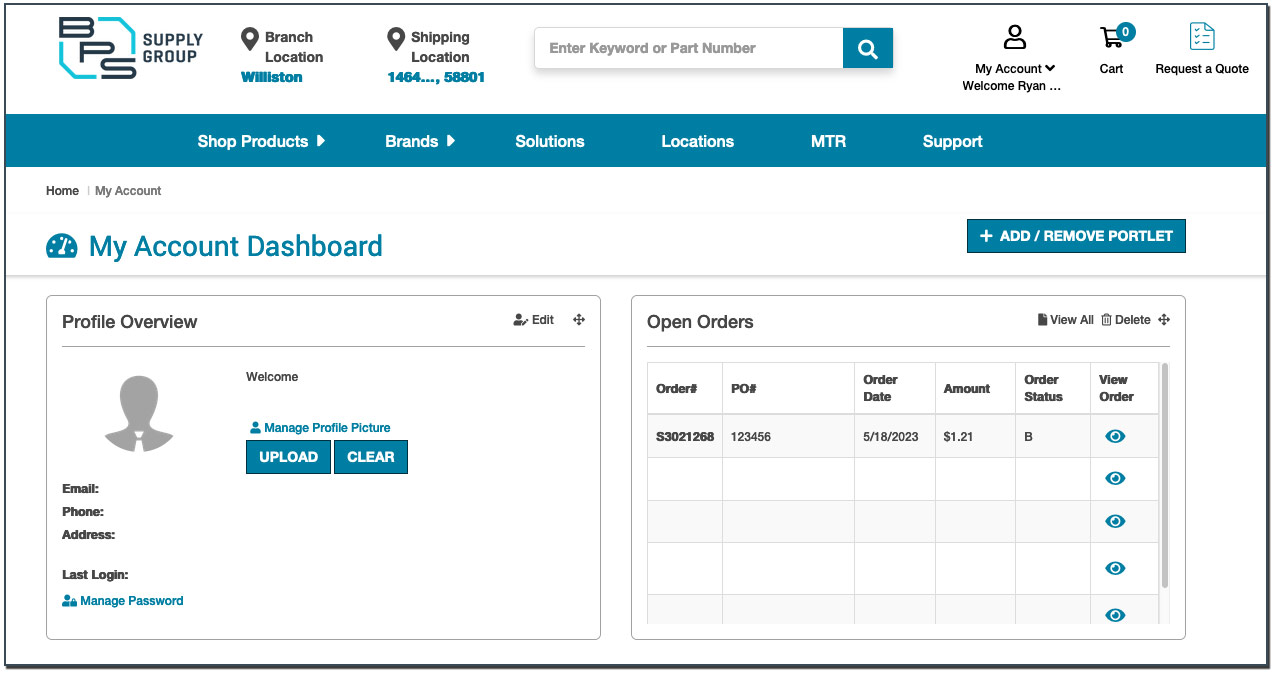
Task: Click the eye icon in the second order row
Action: point(1115,479)
